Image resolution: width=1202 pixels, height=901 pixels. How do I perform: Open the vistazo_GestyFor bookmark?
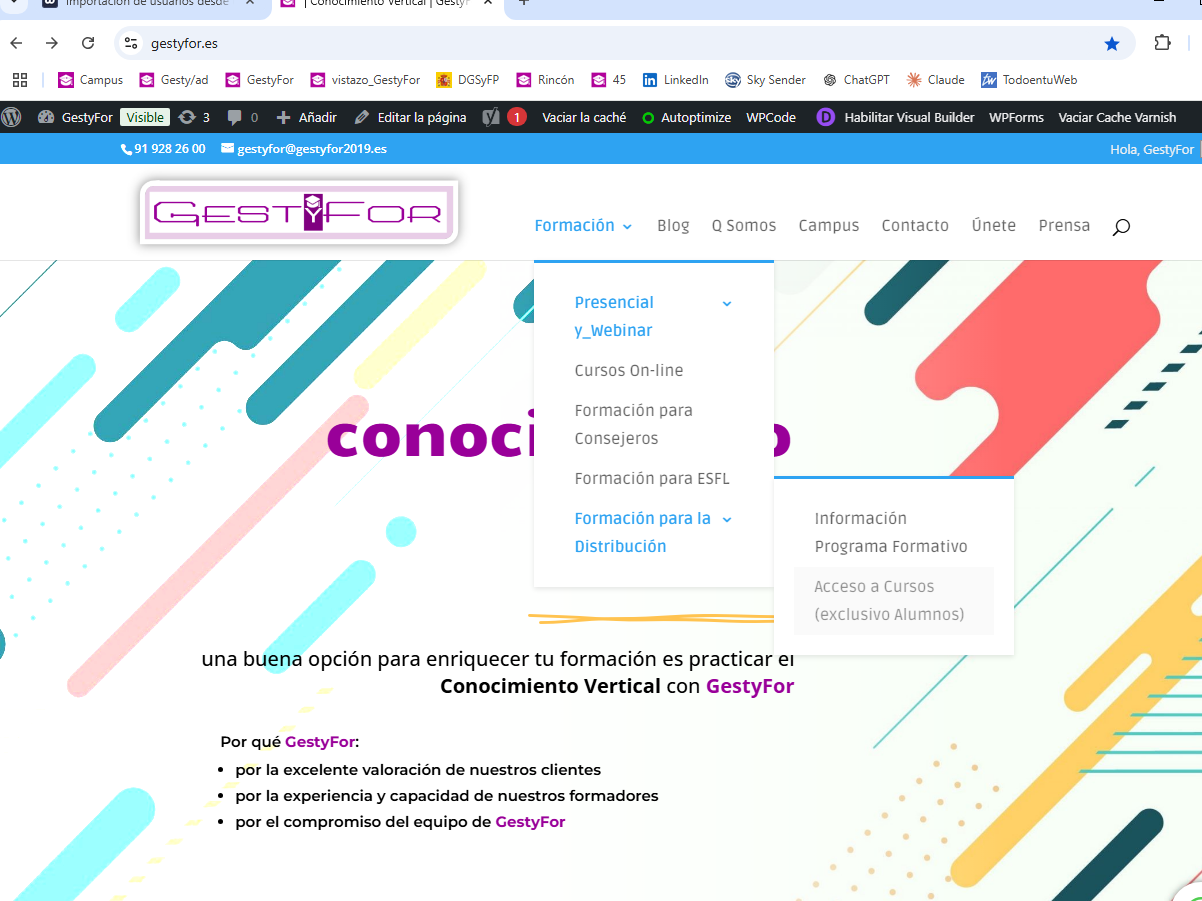click(x=365, y=80)
